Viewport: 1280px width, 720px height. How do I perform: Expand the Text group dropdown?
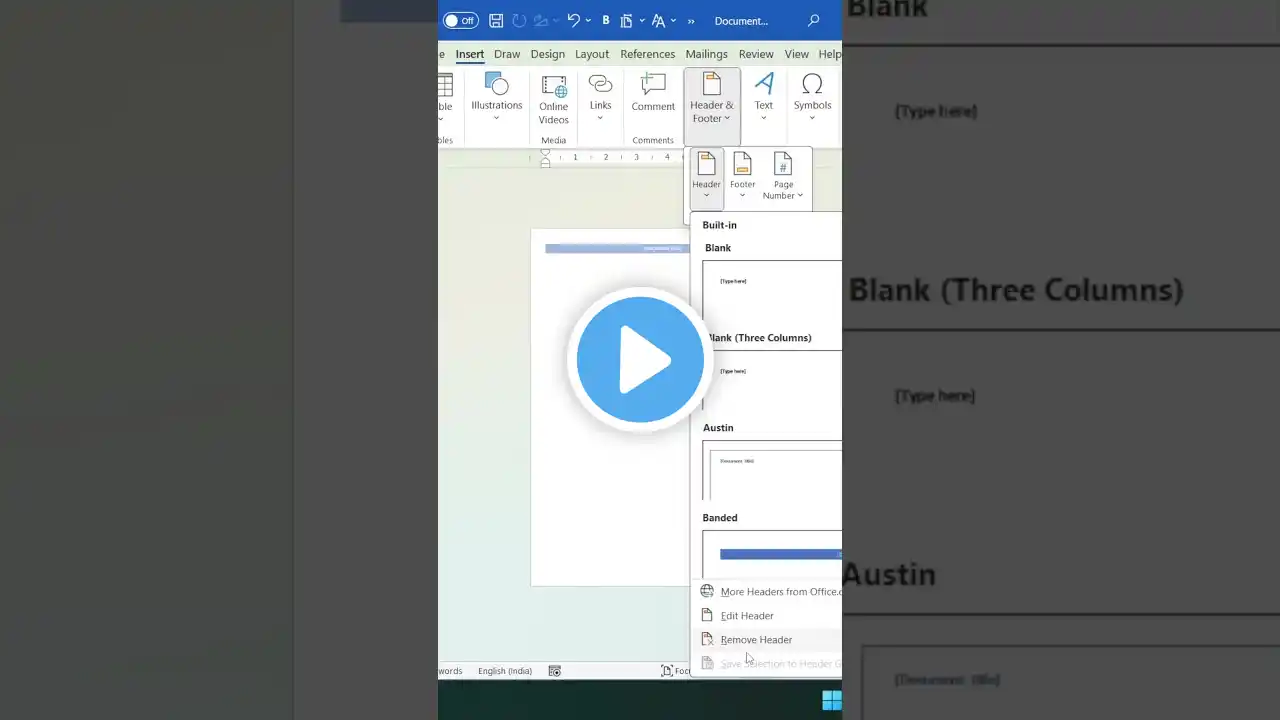764,97
